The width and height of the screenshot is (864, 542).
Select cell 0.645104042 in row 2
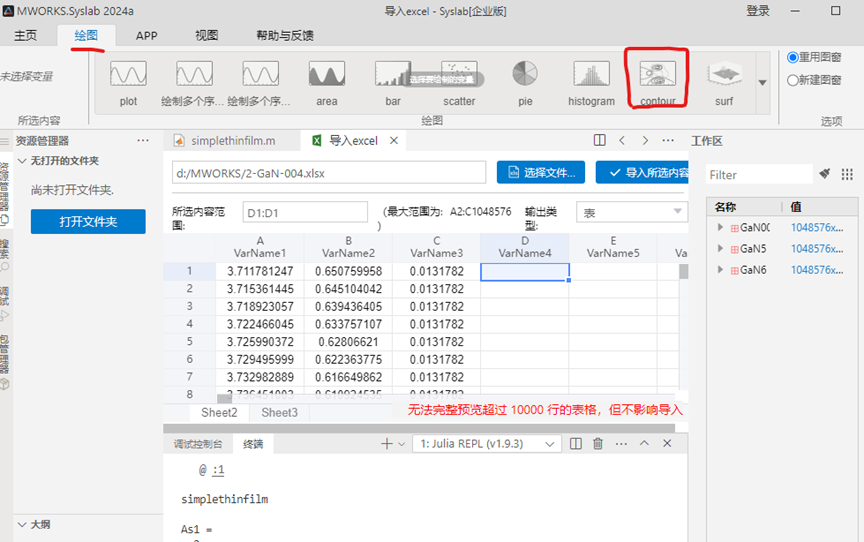(348, 289)
